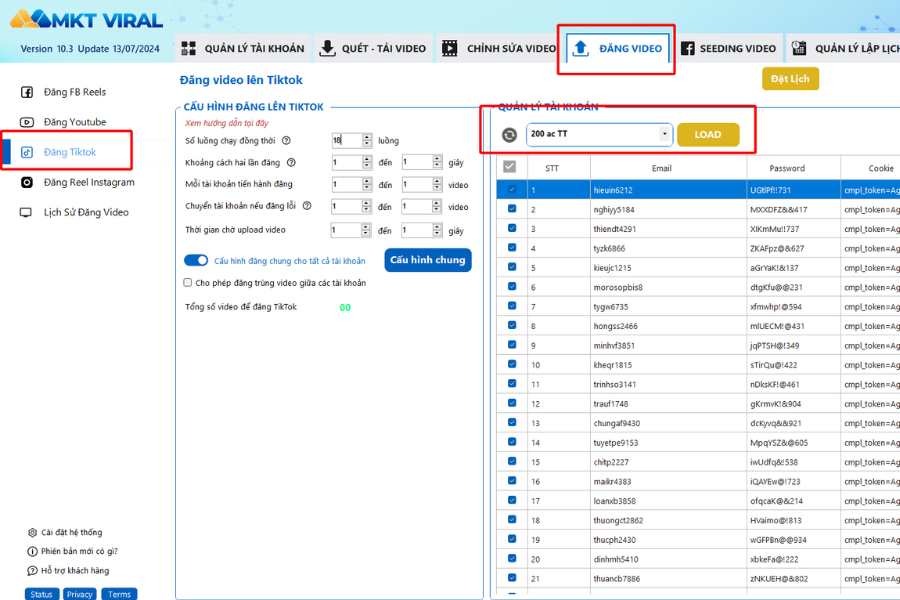Click the Password column header
The image size is (900, 600).
[793, 168]
